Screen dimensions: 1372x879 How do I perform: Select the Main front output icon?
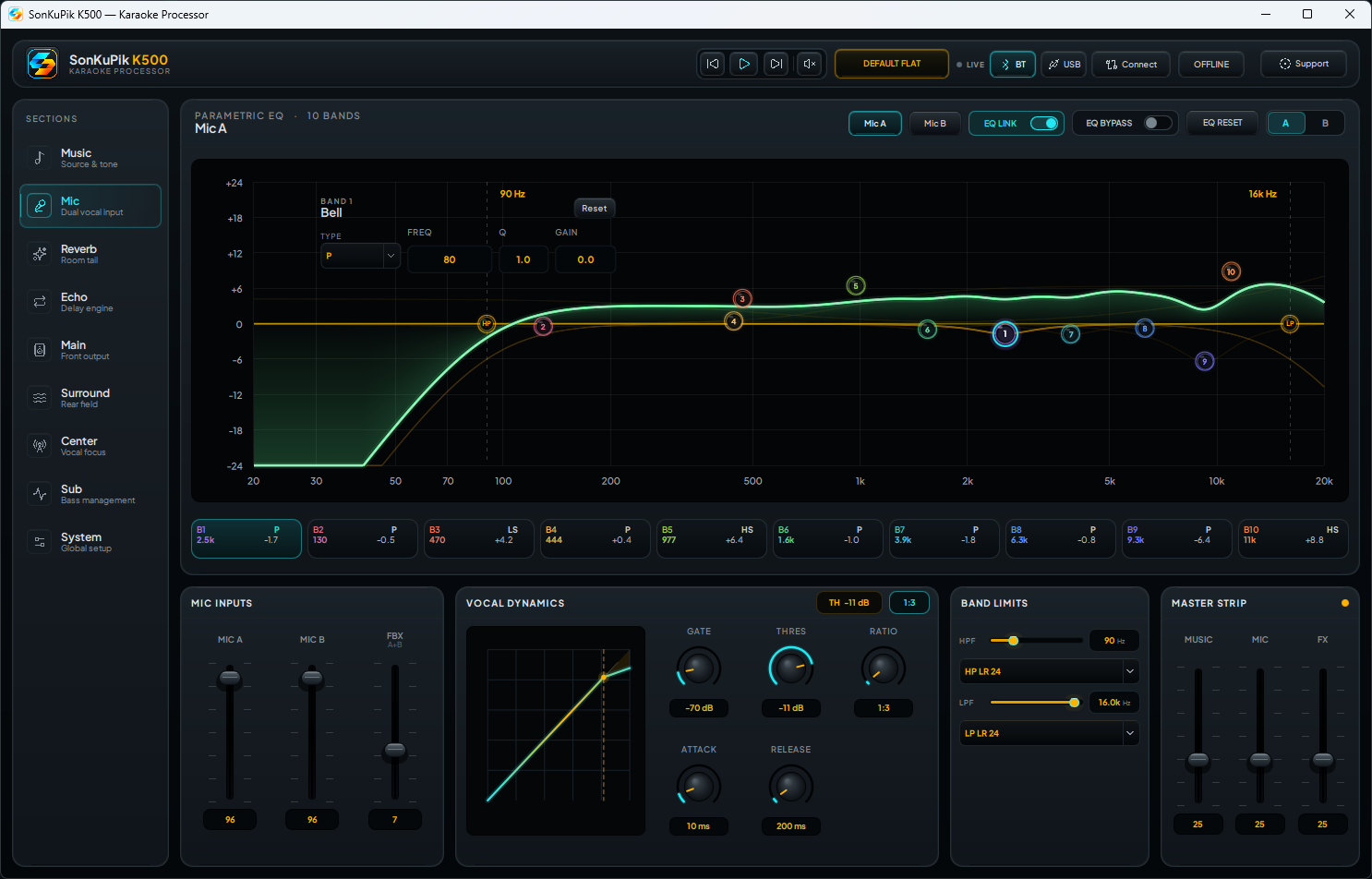pos(40,350)
